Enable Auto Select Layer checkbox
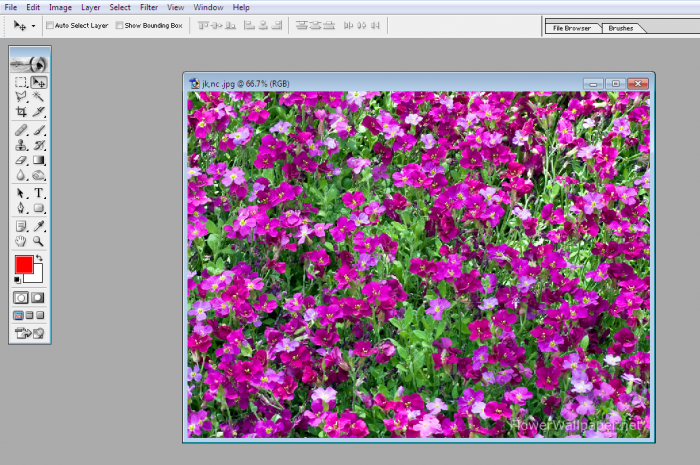This screenshot has width=700, height=465. coord(50,25)
